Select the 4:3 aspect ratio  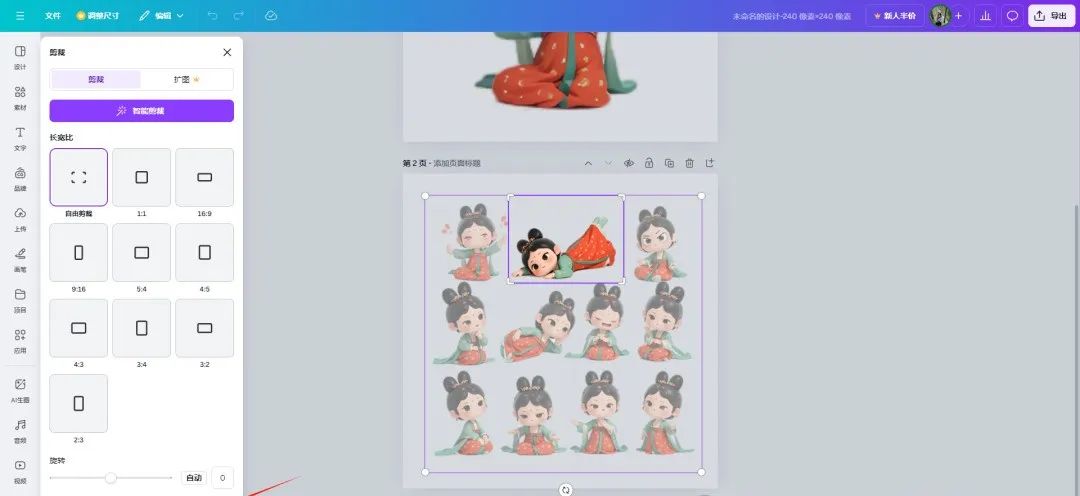79,328
